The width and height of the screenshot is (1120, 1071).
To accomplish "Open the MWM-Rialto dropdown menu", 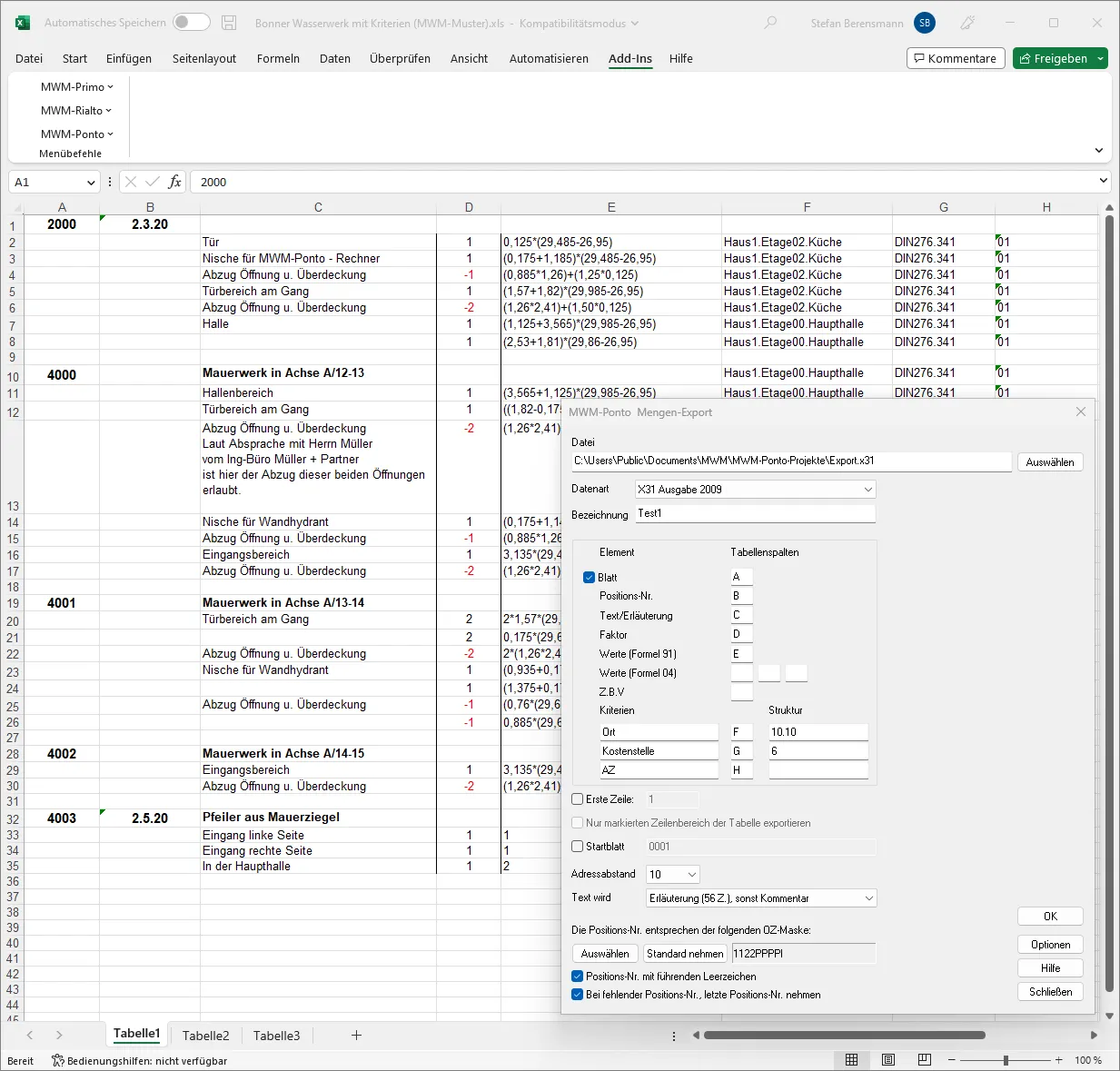I will (76, 111).
